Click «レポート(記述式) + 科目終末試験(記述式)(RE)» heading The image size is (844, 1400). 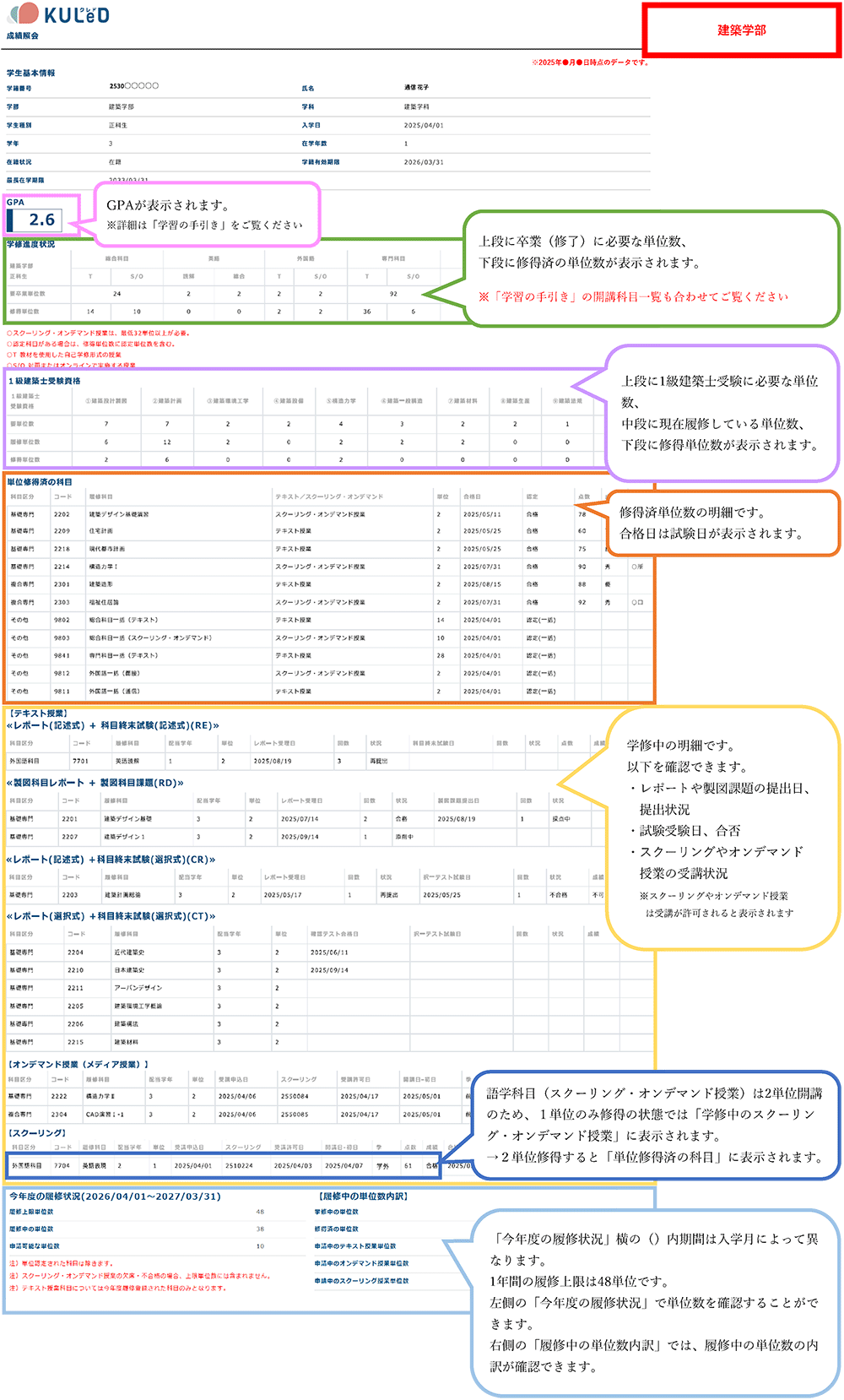pyautogui.click(x=113, y=725)
